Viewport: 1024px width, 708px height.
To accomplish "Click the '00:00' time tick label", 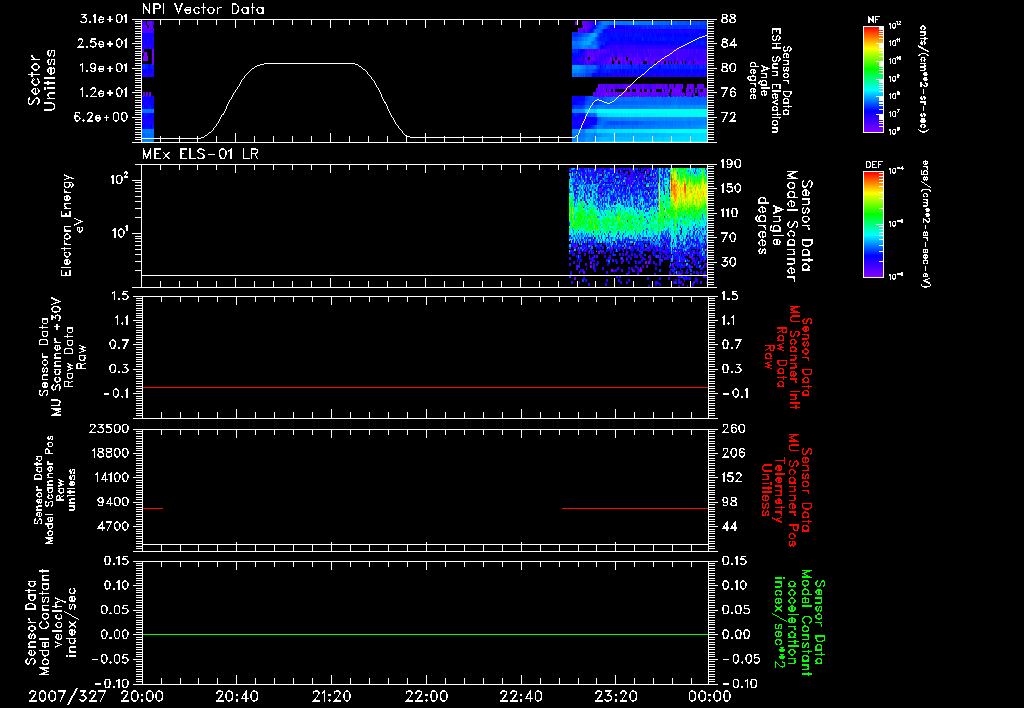I will pos(710,696).
